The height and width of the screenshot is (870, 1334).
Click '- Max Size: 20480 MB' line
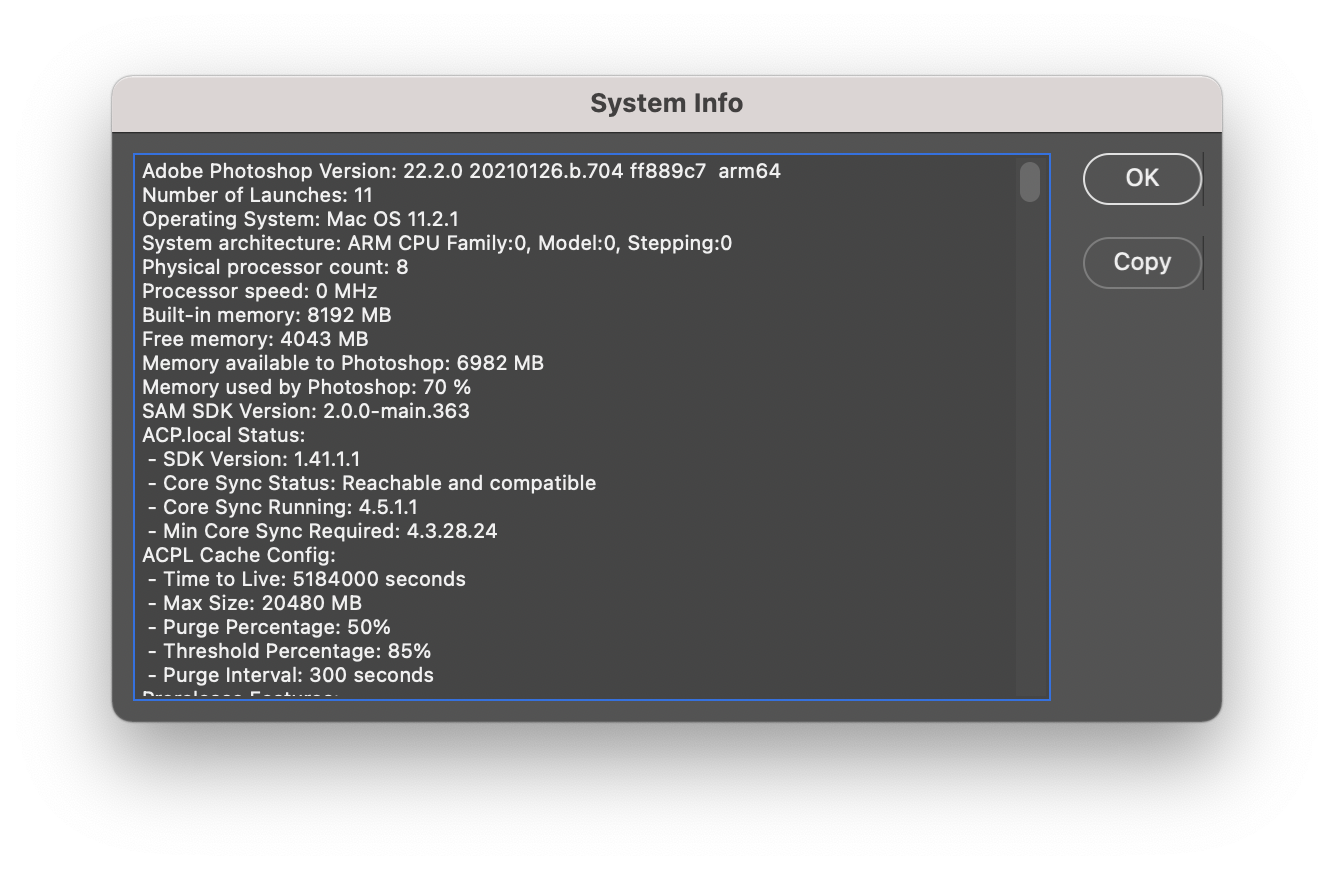pyautogui.click(x=254, y=603)
